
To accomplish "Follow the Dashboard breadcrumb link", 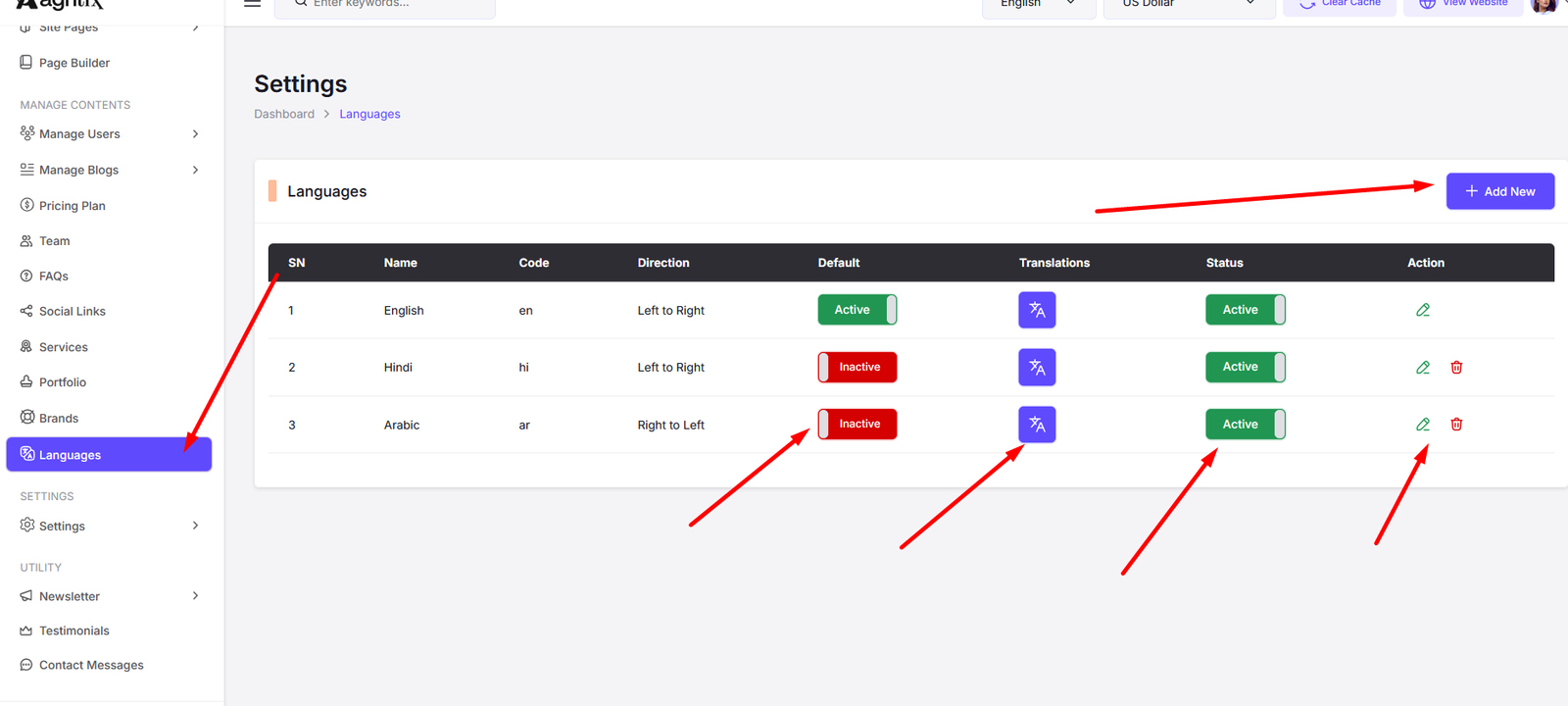I will coord(284,114).
